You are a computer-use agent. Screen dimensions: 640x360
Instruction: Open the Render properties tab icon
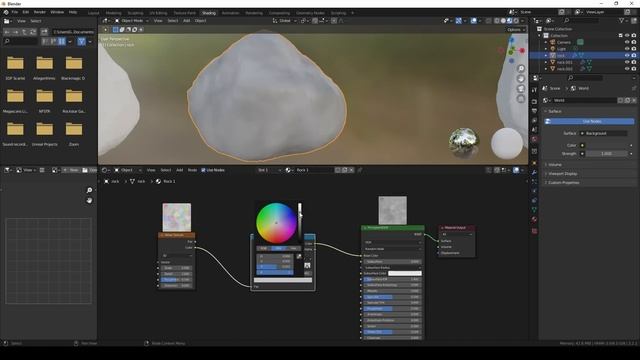coord(534,101)
